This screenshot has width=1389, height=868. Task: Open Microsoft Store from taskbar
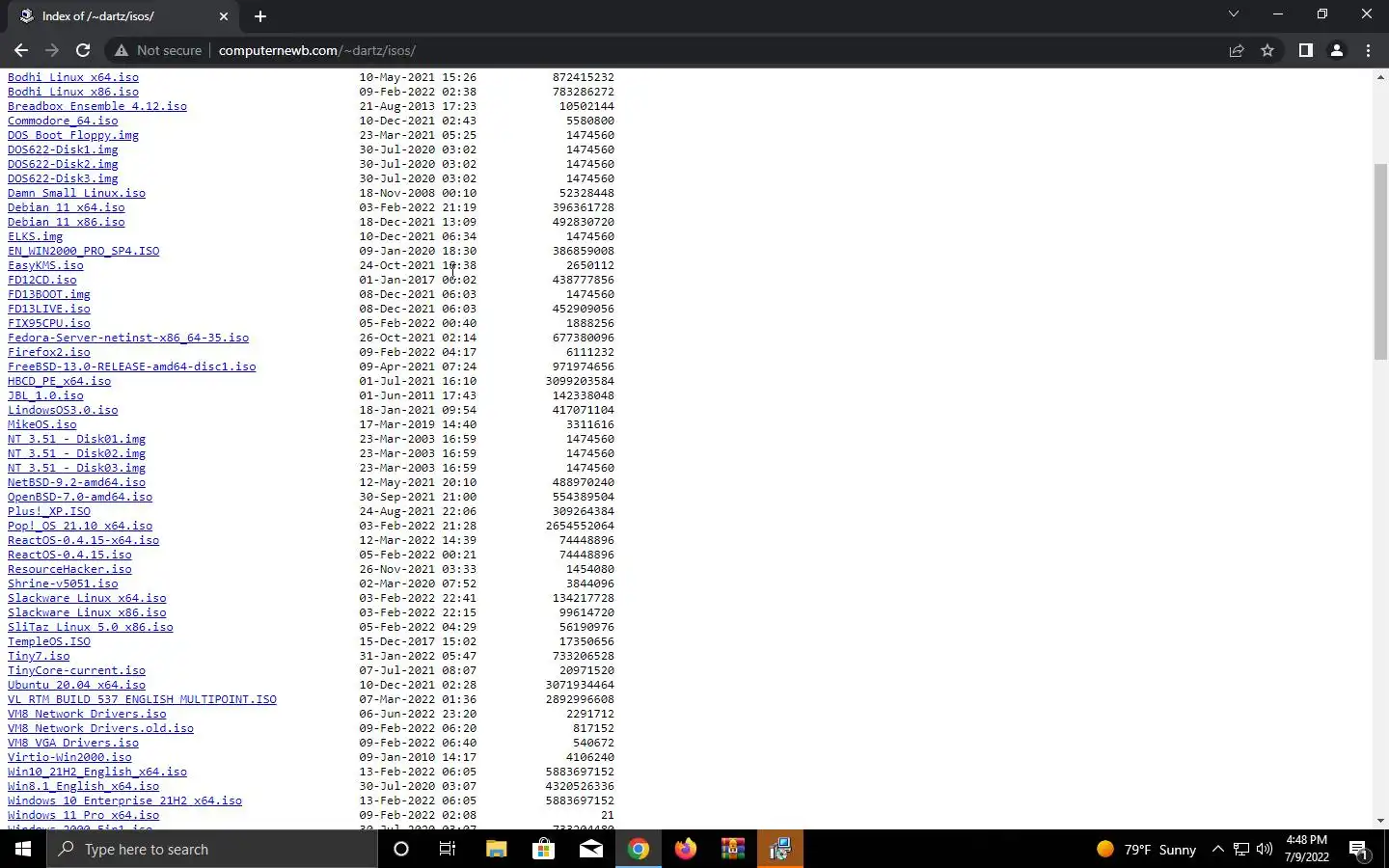coord(543,849)
